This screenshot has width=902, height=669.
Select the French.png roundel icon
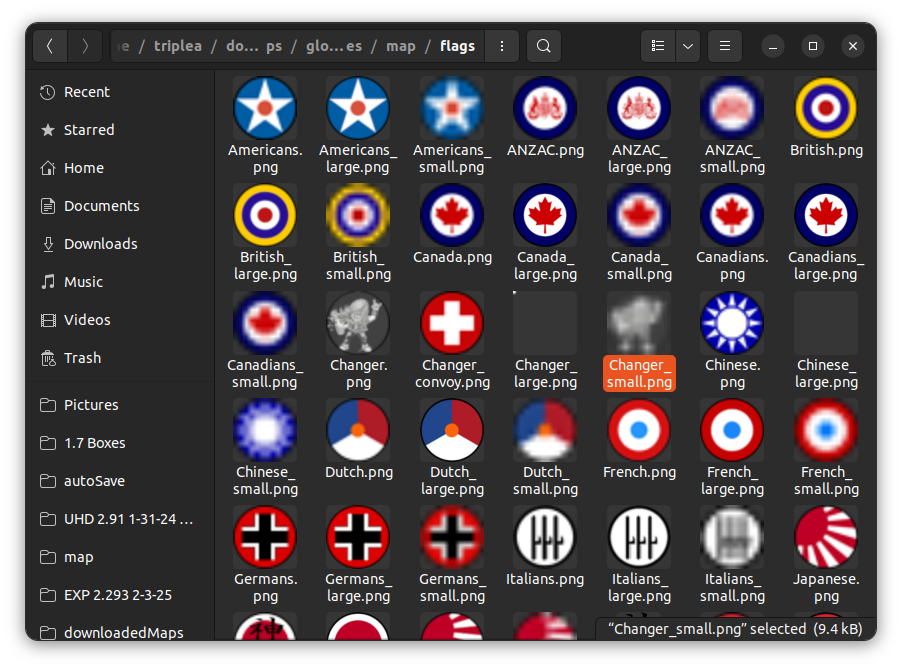click(x=639, y=430)
